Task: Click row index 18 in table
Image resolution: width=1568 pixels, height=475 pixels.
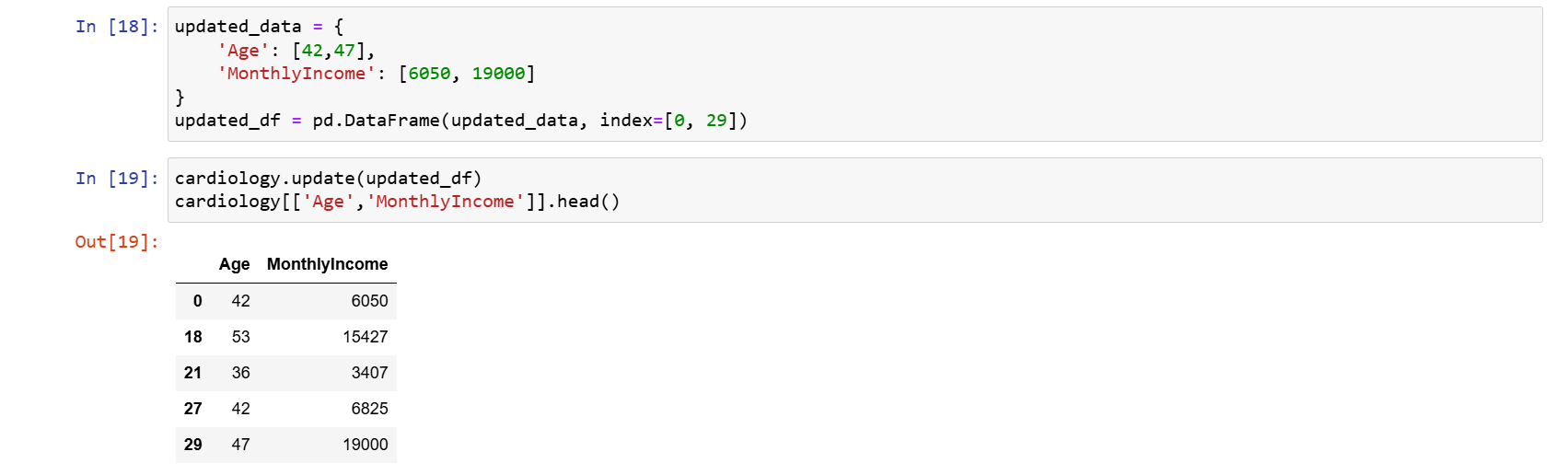Action: click(193, 337)
